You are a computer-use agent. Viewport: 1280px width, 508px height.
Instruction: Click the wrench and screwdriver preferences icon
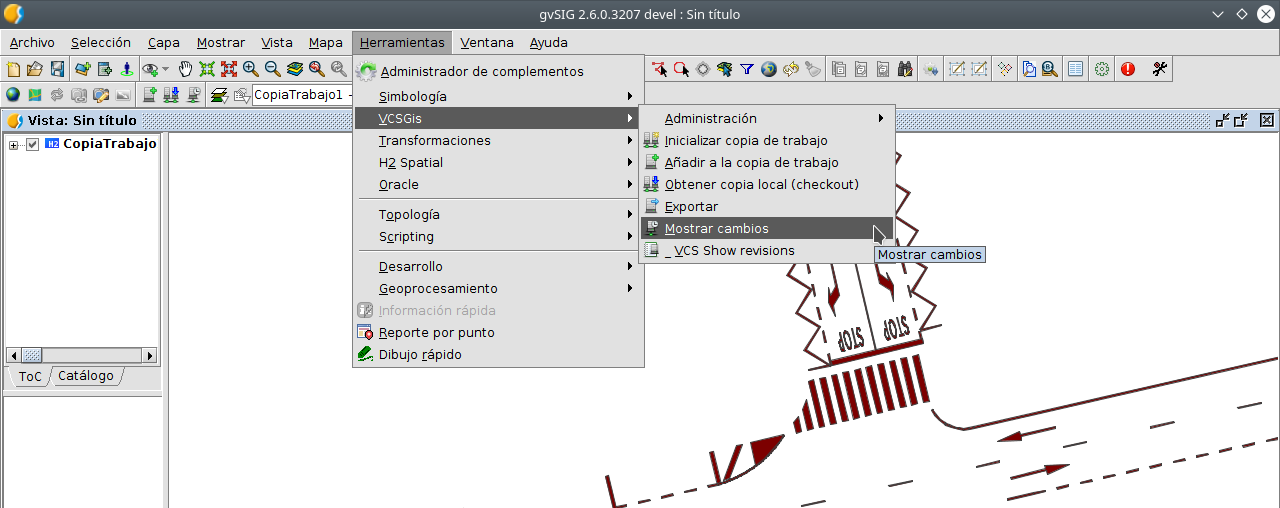point(1160,69)
